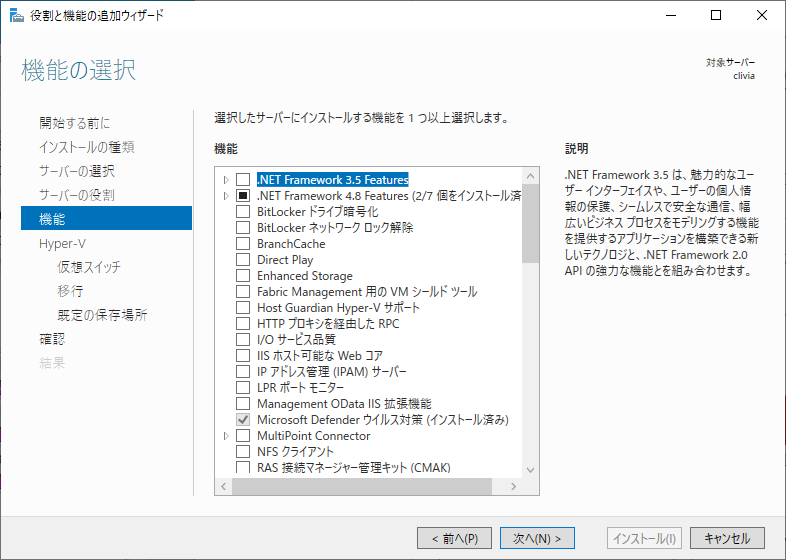Check IP アドレス管理 (IPAM) サーバー checkbox

tap(243, 371)
